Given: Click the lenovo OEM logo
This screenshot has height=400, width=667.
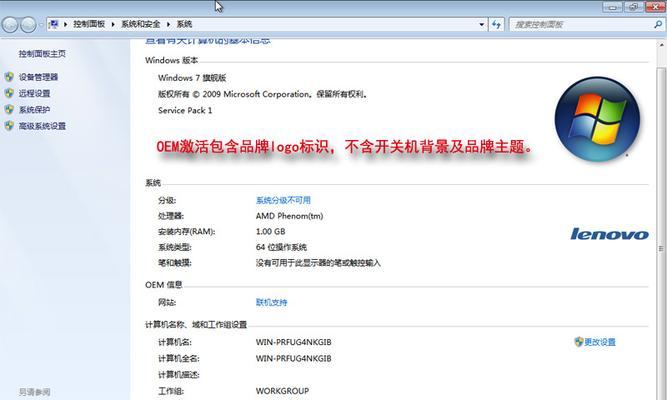Looking at the screenshot, I should point(610,234).
